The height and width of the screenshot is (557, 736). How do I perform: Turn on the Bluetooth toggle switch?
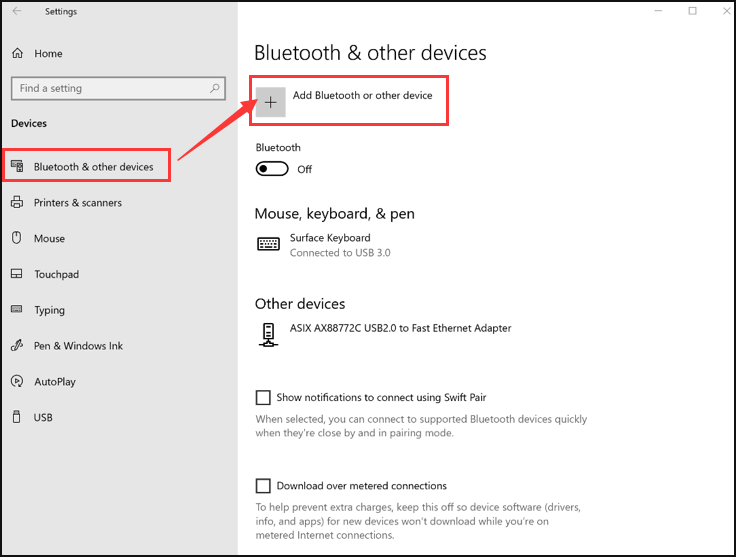coord(272,168)
